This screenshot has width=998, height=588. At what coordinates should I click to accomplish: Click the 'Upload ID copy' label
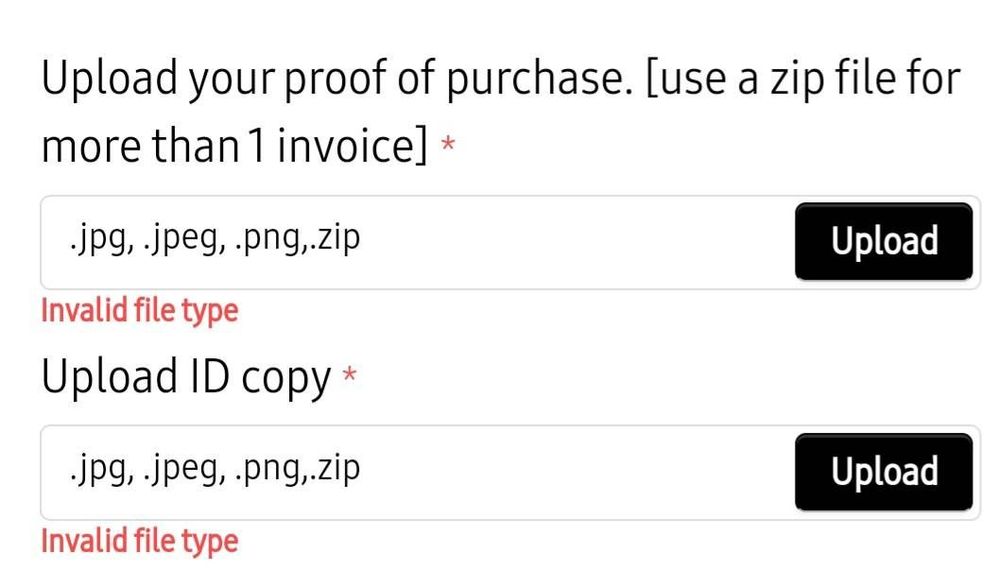click(x=186, y=377)
